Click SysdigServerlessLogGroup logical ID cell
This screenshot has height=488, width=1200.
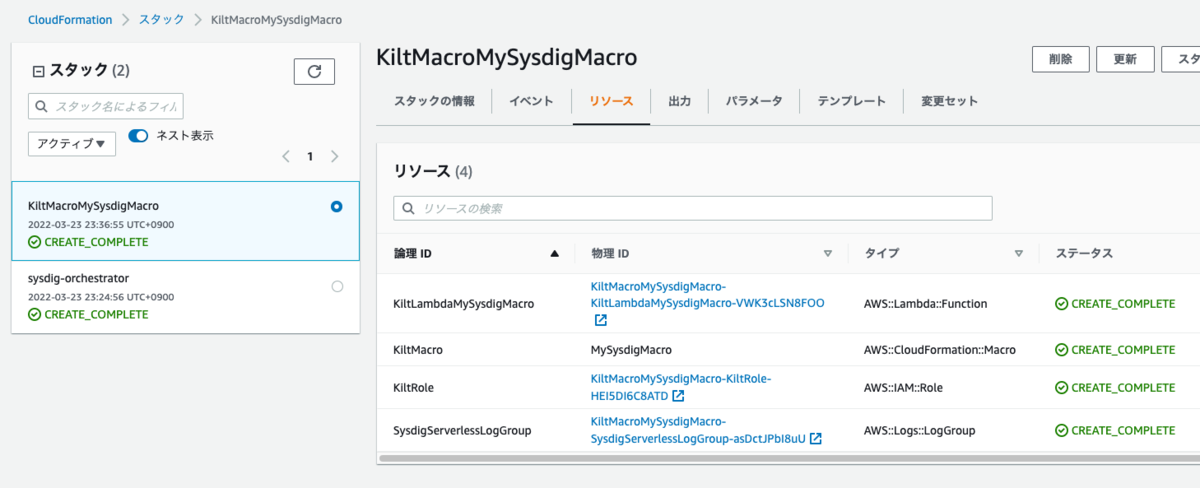coord(462,430)
